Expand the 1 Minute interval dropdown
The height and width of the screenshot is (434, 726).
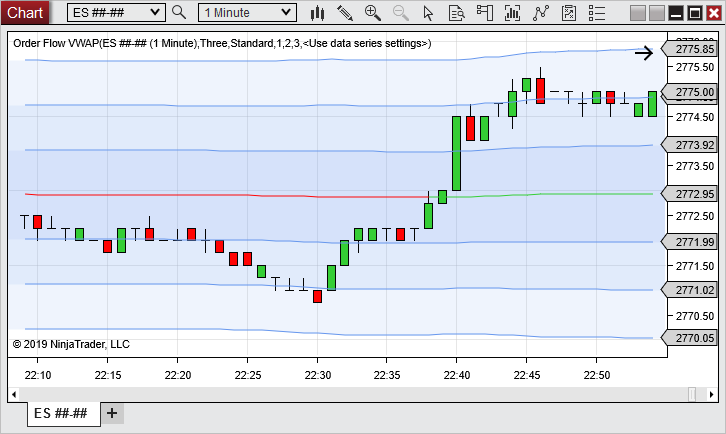(x=287, y=13)
